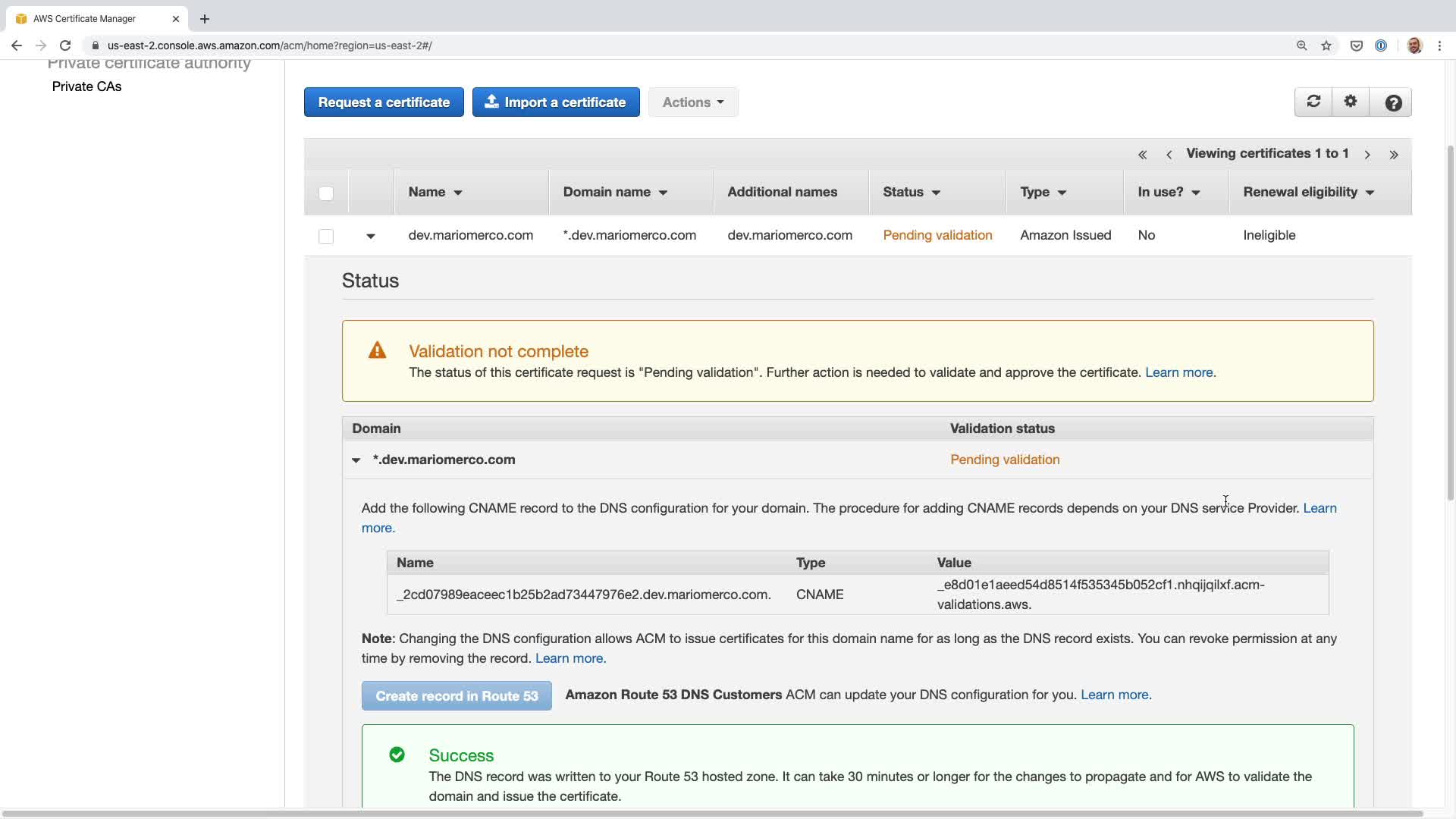1456x819 pixels.
Task: Go to the next page arrow
Action: coord(1367,155)
